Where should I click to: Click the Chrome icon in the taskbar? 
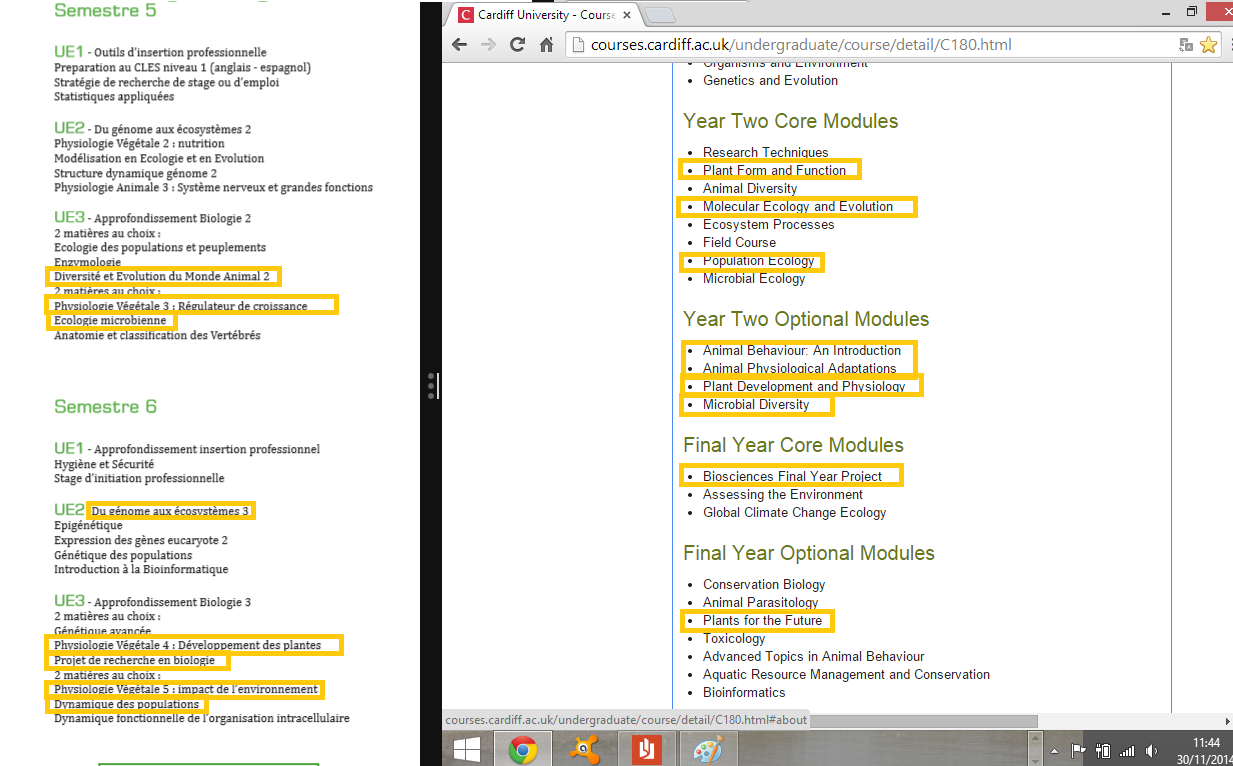pos(522,748)
